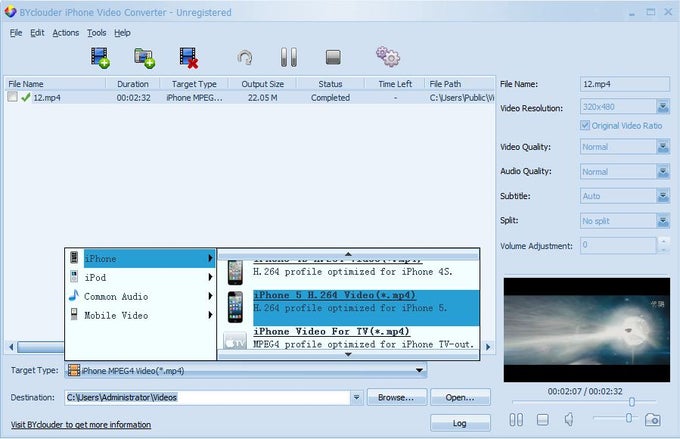Expand the iPod category submenu

[210, 277]
